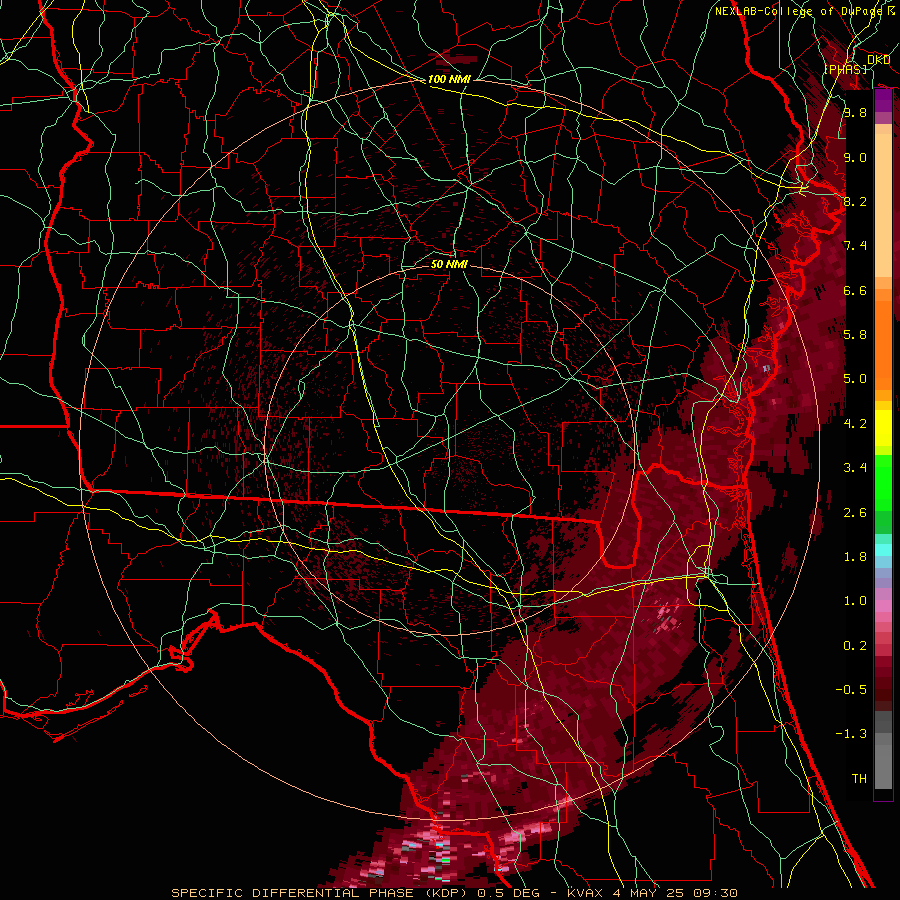Click the 1.0 scale value
Screen dimensions: 900x900
coord(855,601)
